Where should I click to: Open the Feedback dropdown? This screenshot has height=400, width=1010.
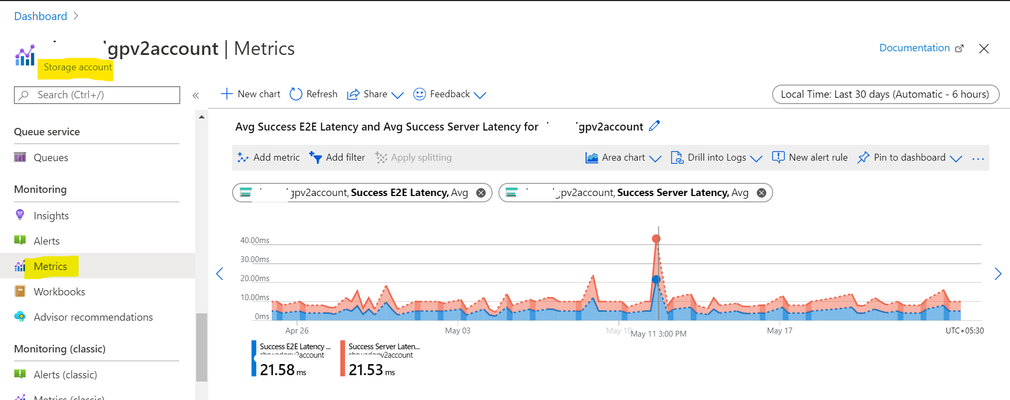click(449, 94)
